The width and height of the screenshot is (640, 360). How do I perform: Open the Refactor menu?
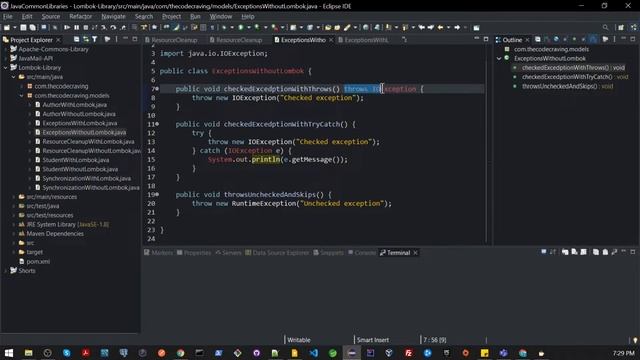(x=80, y=16)
